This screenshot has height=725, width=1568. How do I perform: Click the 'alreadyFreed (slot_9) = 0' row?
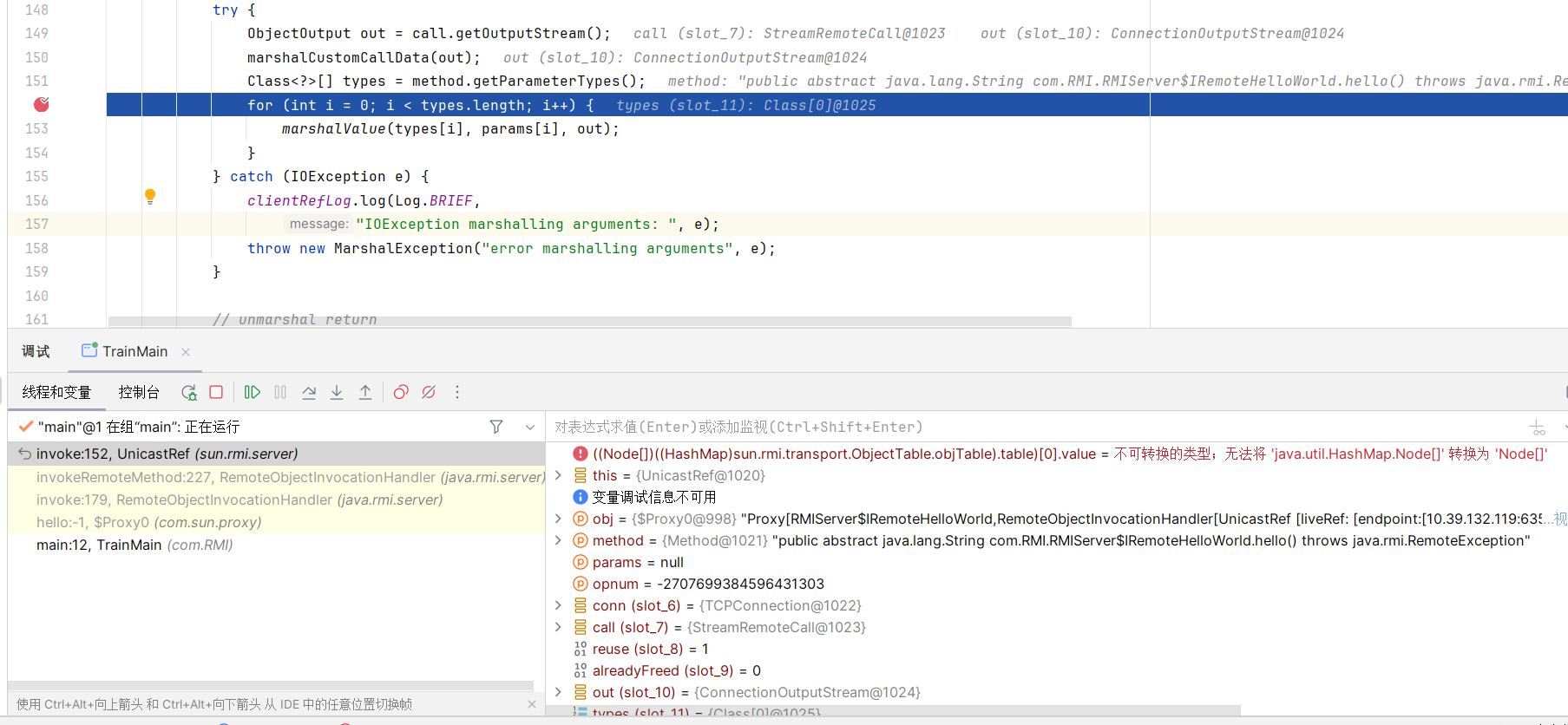[x=1057, y=670]
